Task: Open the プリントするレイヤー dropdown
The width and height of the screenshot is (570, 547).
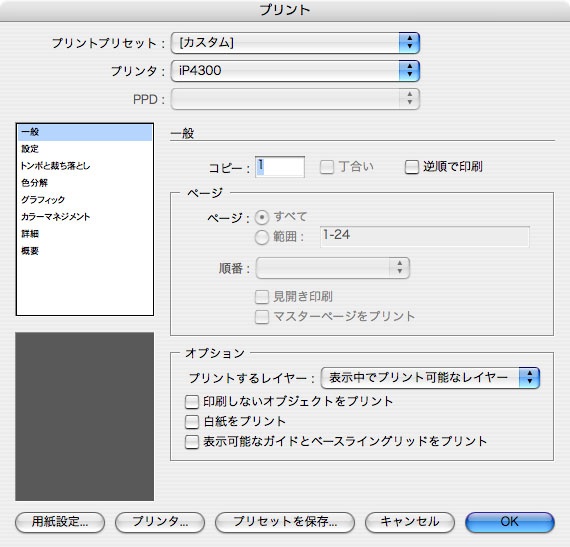Action: point(430,378)
